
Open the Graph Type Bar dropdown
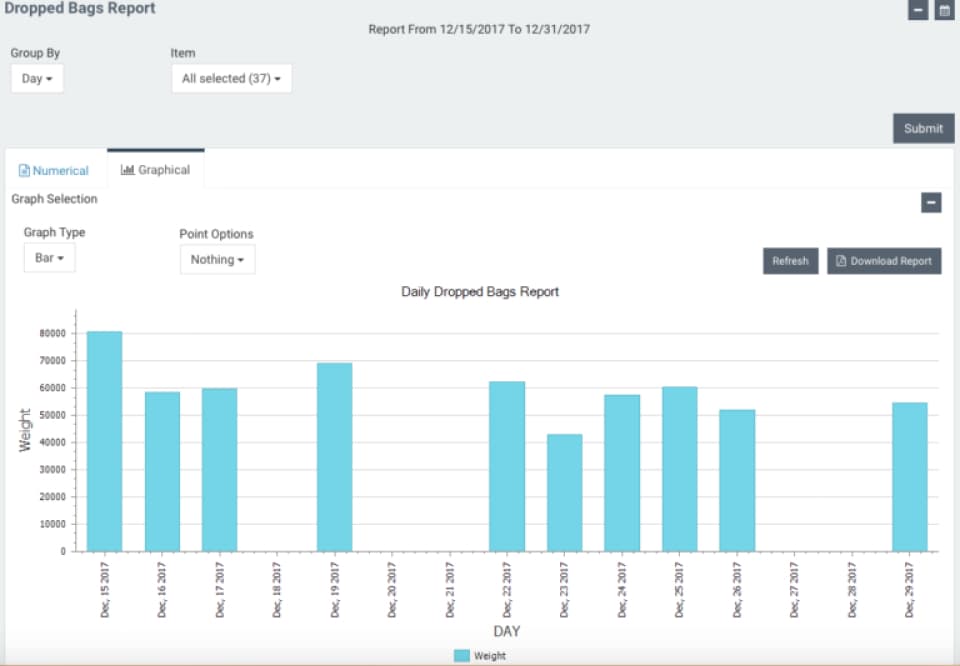click(x=49, y=258)
